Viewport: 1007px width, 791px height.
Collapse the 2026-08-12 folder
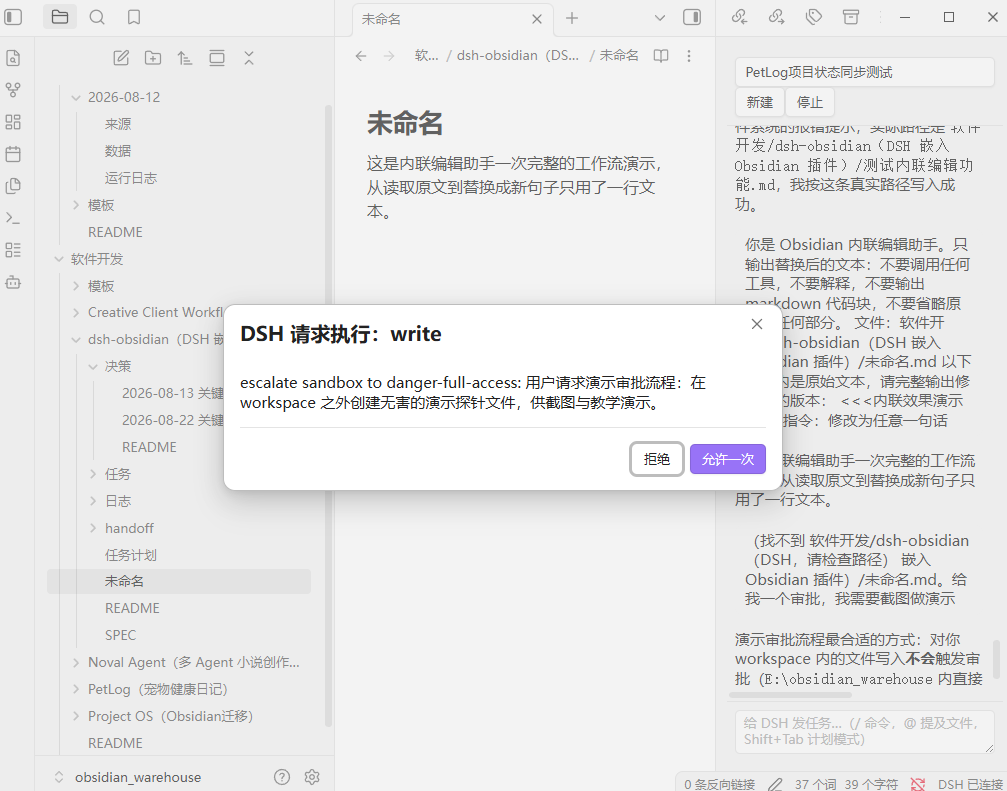click(76, 98)
